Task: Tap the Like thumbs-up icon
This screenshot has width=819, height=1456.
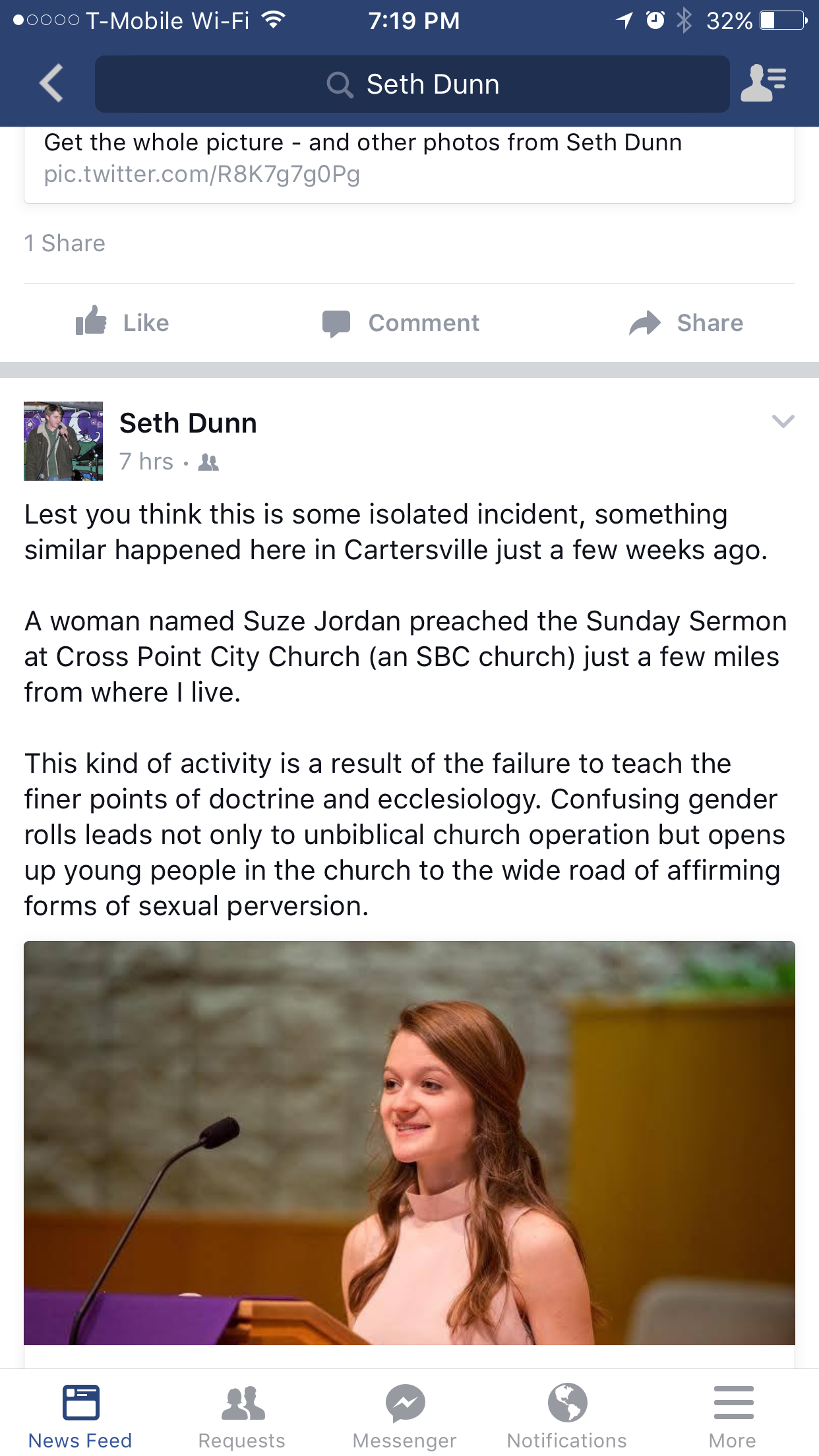Action: click(x=91, y=322)
